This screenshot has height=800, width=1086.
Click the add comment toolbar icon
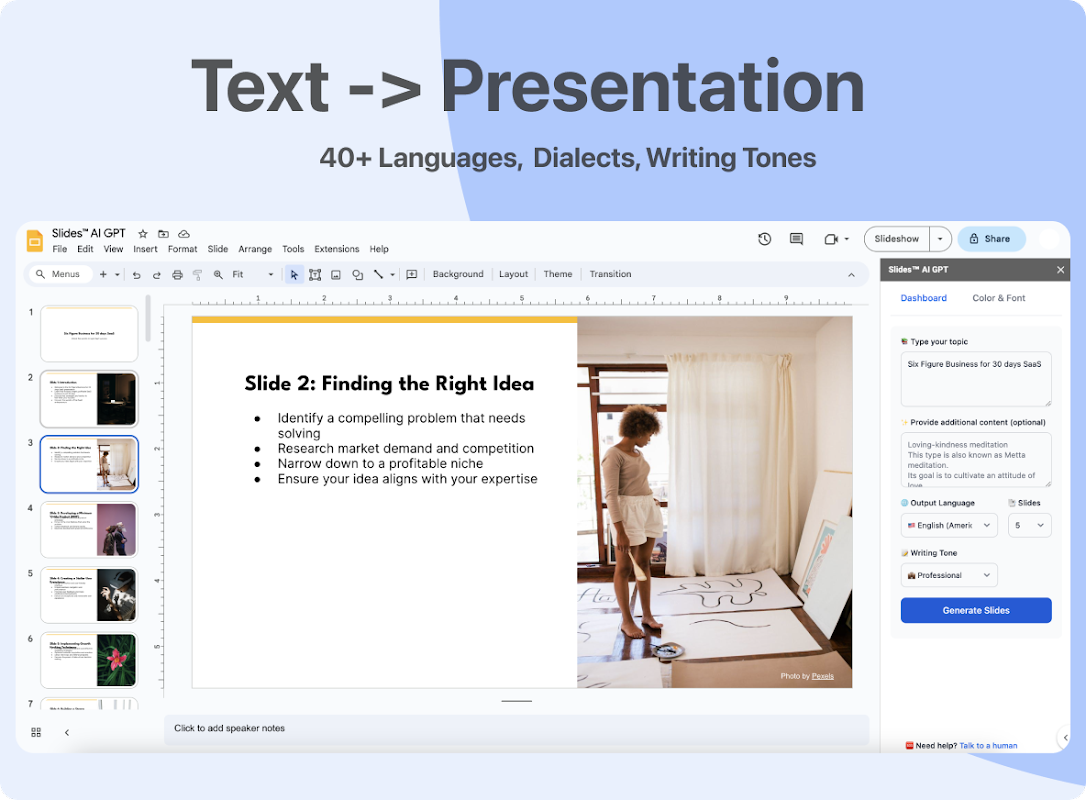pyautogui.click(x=411, y=275)
